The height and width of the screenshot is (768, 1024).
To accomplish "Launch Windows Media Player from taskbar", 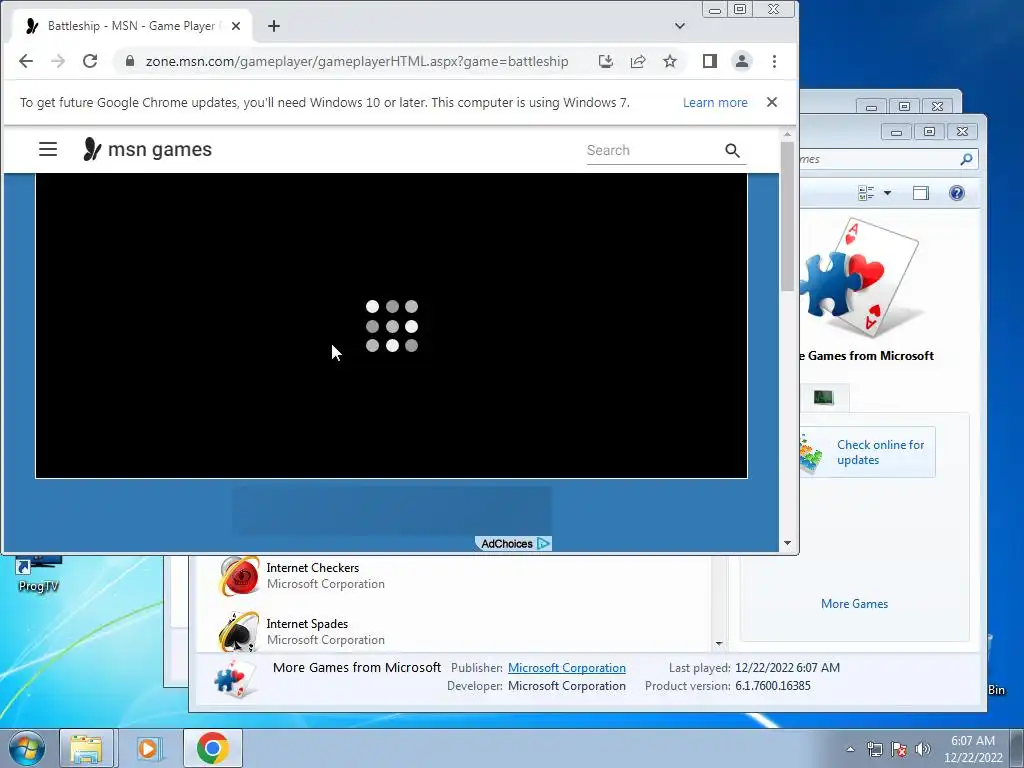I will click(148, 748).
